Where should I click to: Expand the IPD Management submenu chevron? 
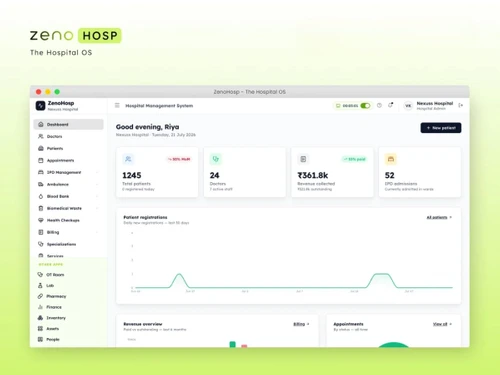click(x=97, y=172)
